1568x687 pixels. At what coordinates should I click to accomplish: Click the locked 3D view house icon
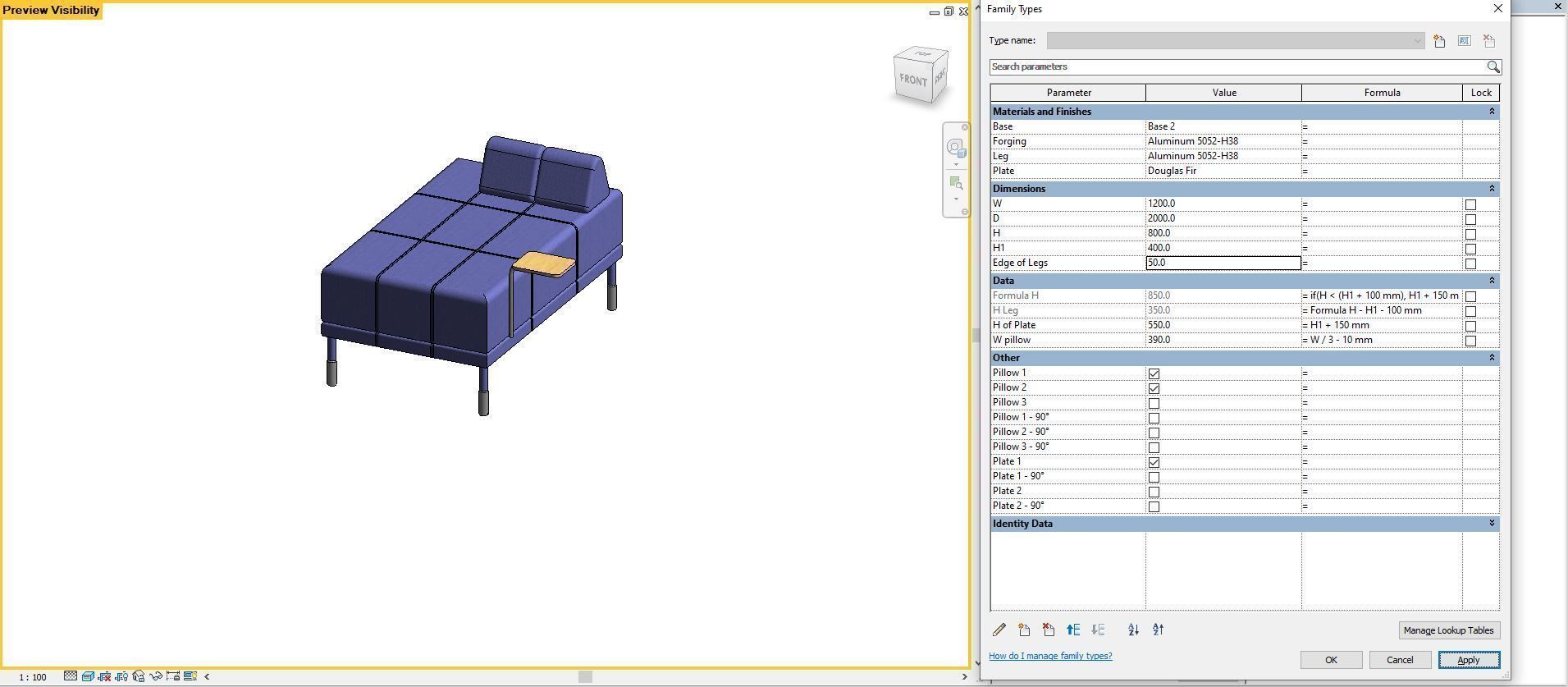point(139,676)
